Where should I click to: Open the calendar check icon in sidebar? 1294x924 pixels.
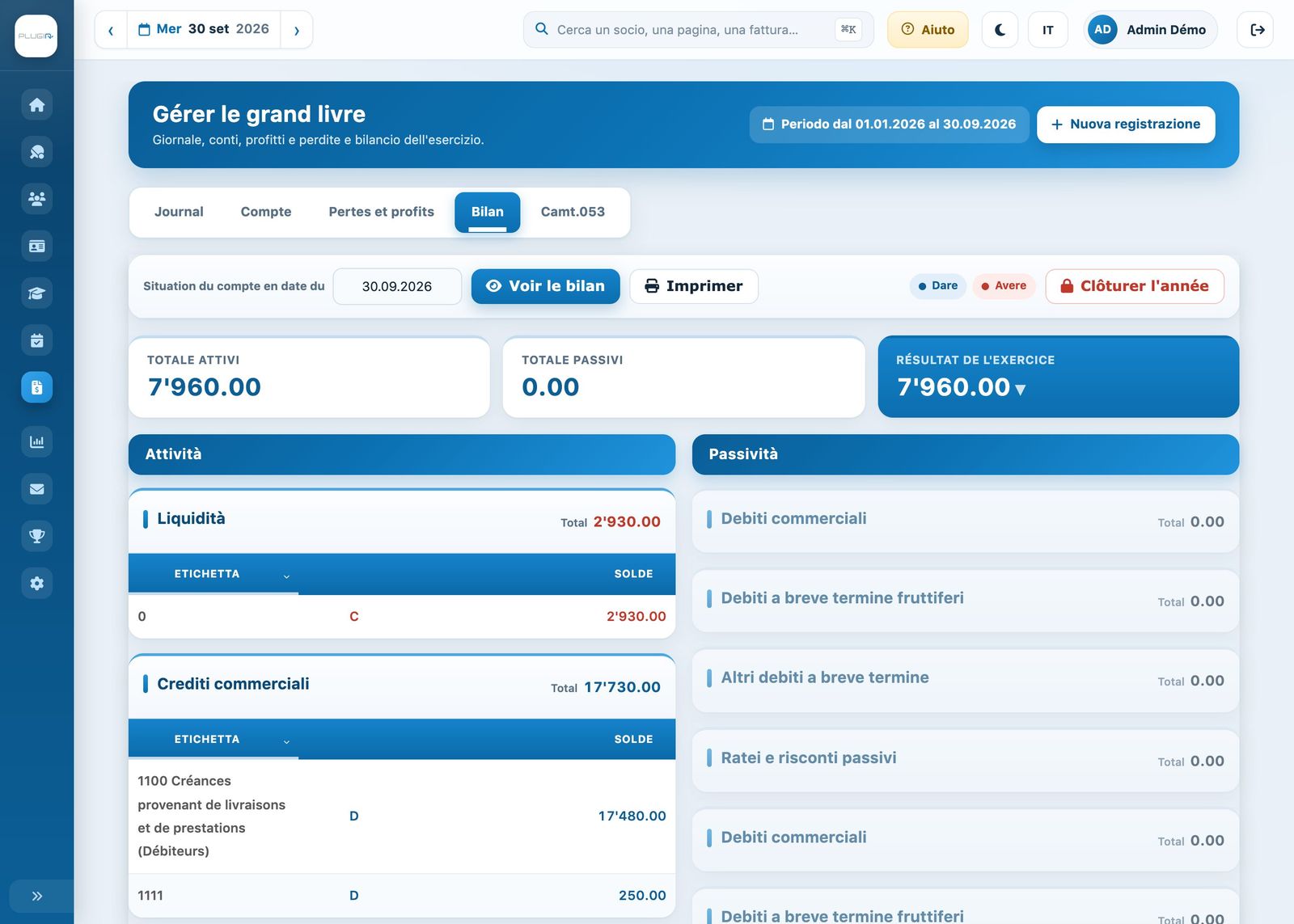click(36, 340)
